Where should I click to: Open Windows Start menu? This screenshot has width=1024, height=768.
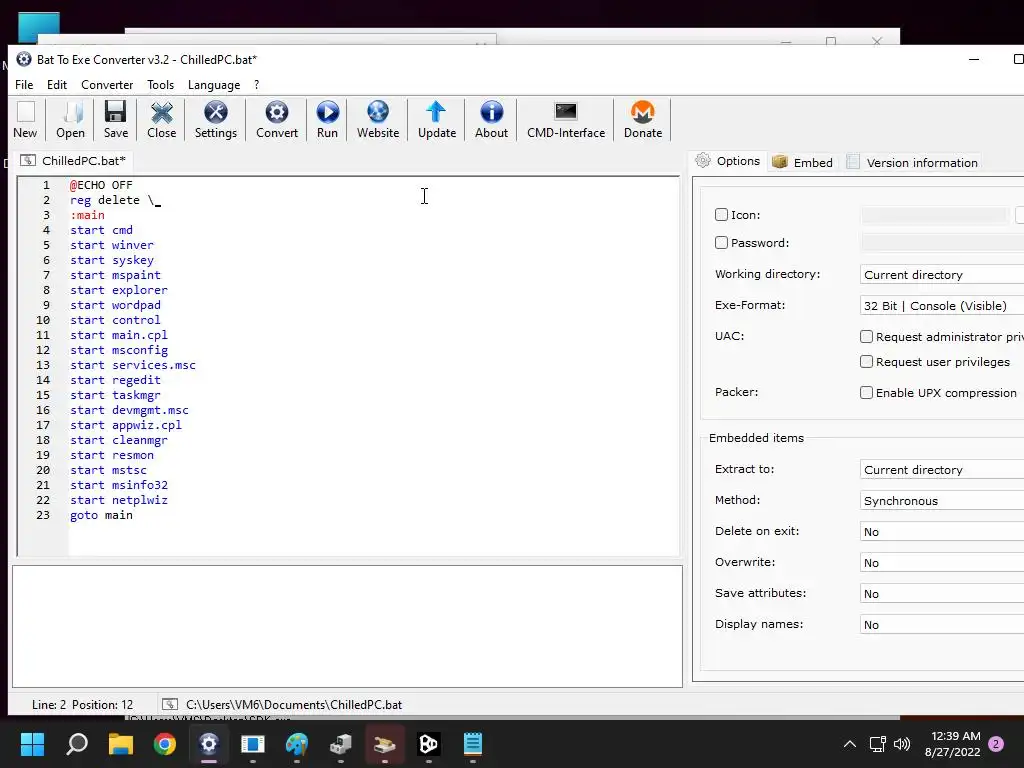32,744
